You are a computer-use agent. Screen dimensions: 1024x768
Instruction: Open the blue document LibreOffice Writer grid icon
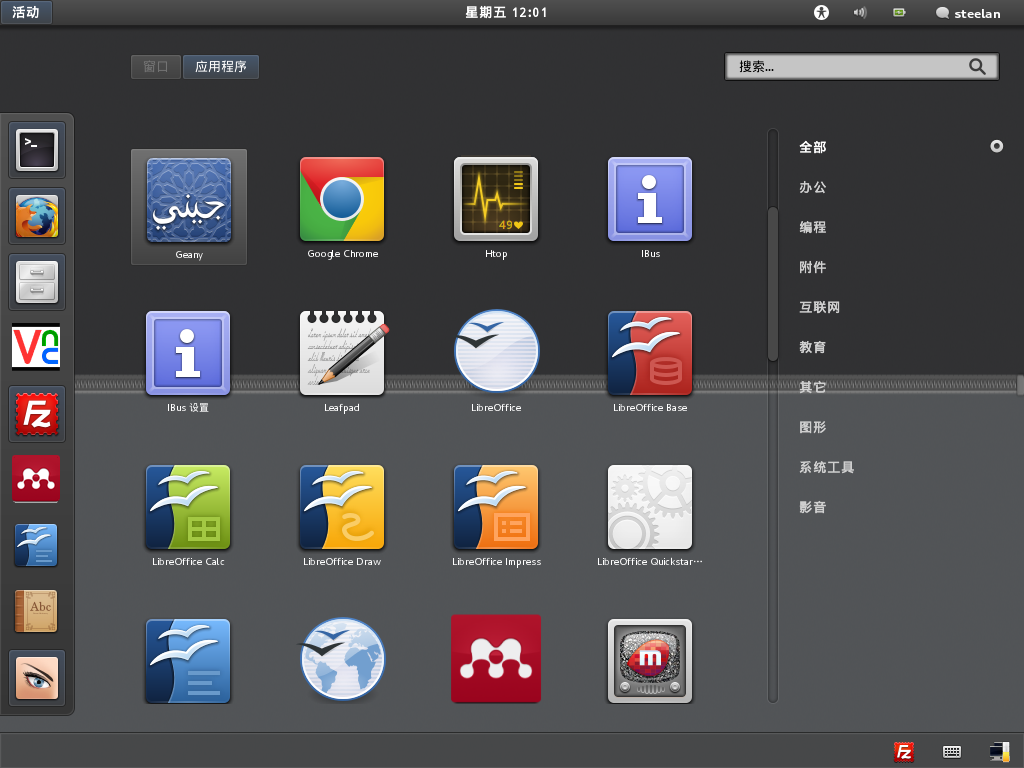point(188,661)
